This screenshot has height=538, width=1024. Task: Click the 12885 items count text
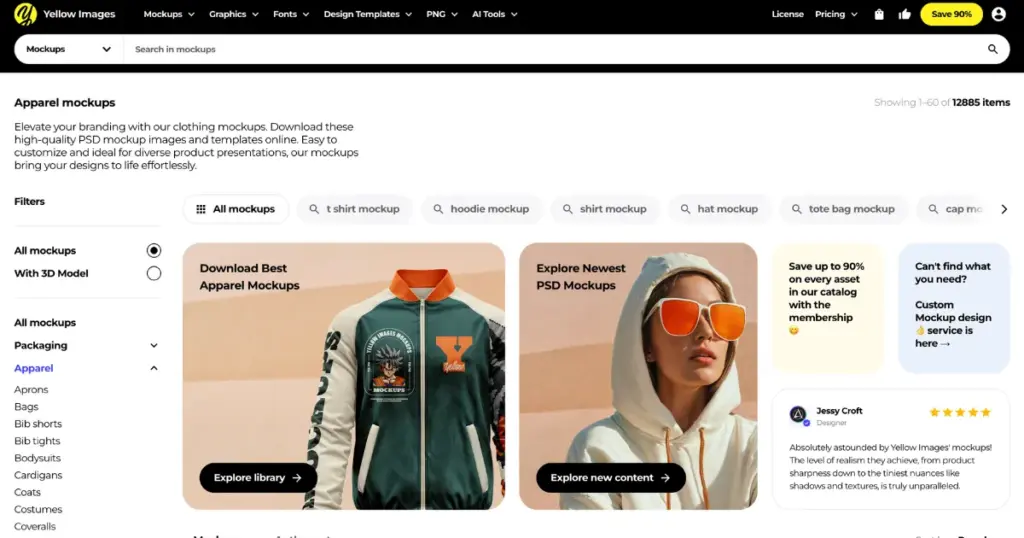pos(981,103)
